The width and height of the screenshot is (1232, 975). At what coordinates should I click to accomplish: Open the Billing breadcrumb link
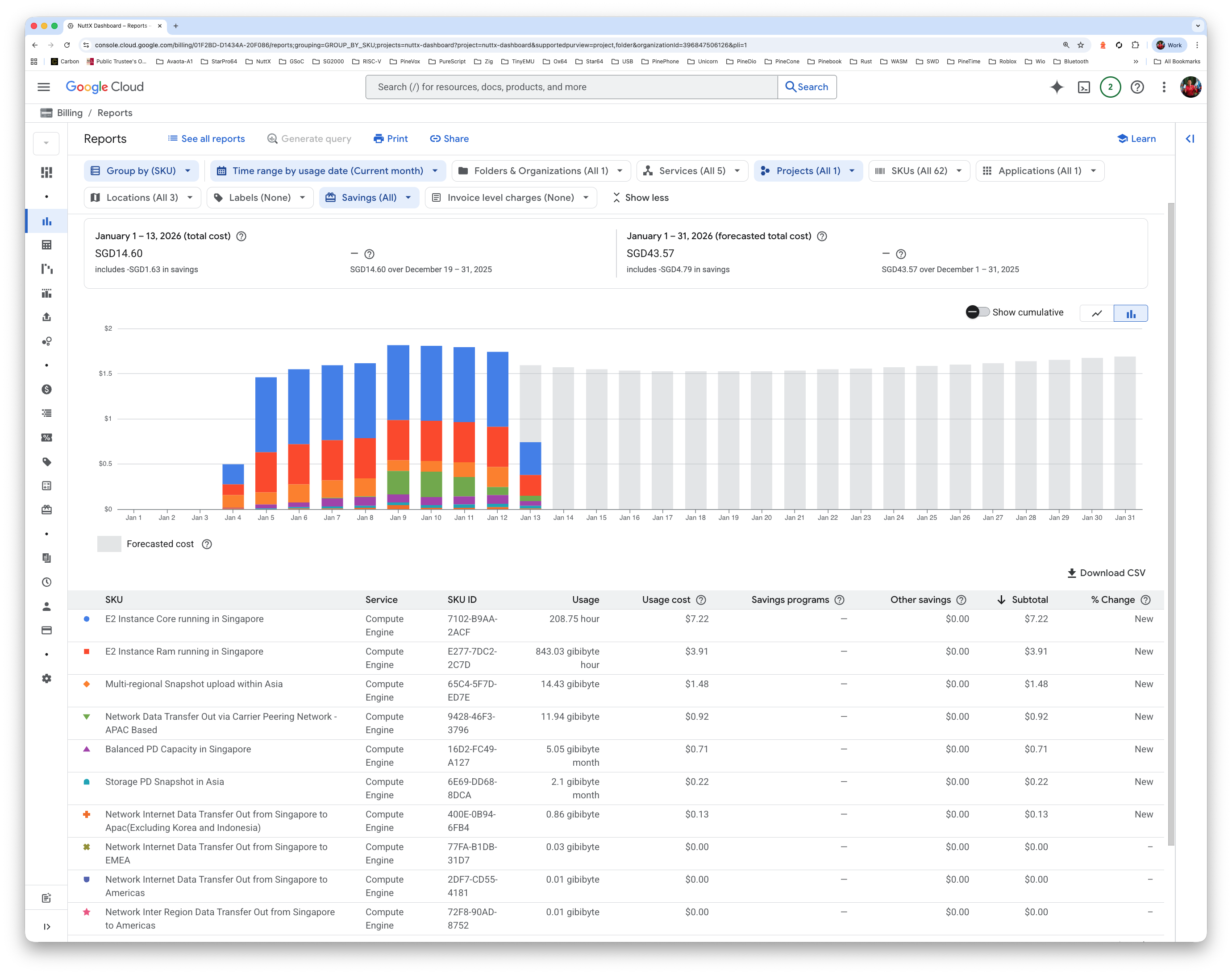tap(69, 112)
